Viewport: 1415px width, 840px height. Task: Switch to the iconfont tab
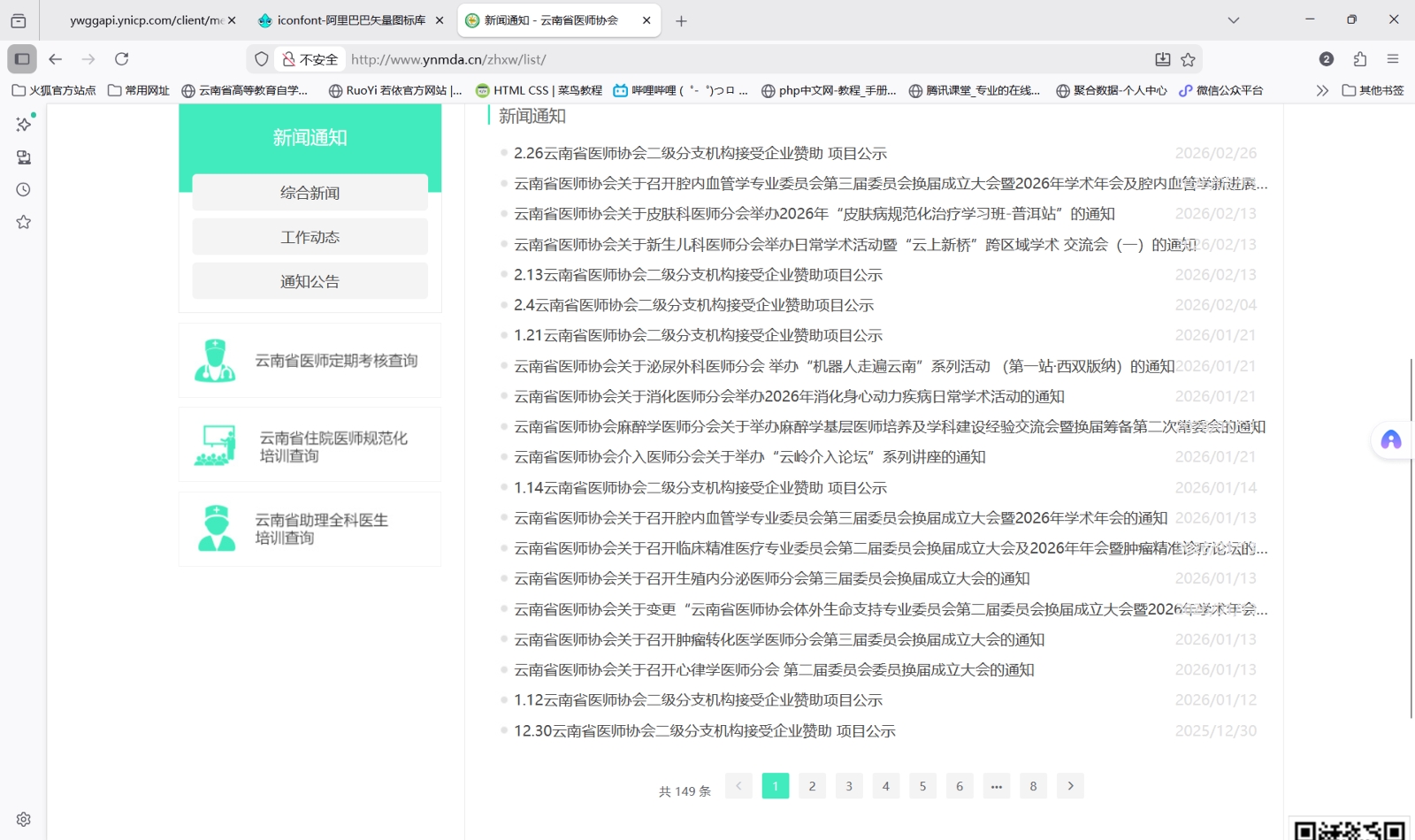coord(345,19)
